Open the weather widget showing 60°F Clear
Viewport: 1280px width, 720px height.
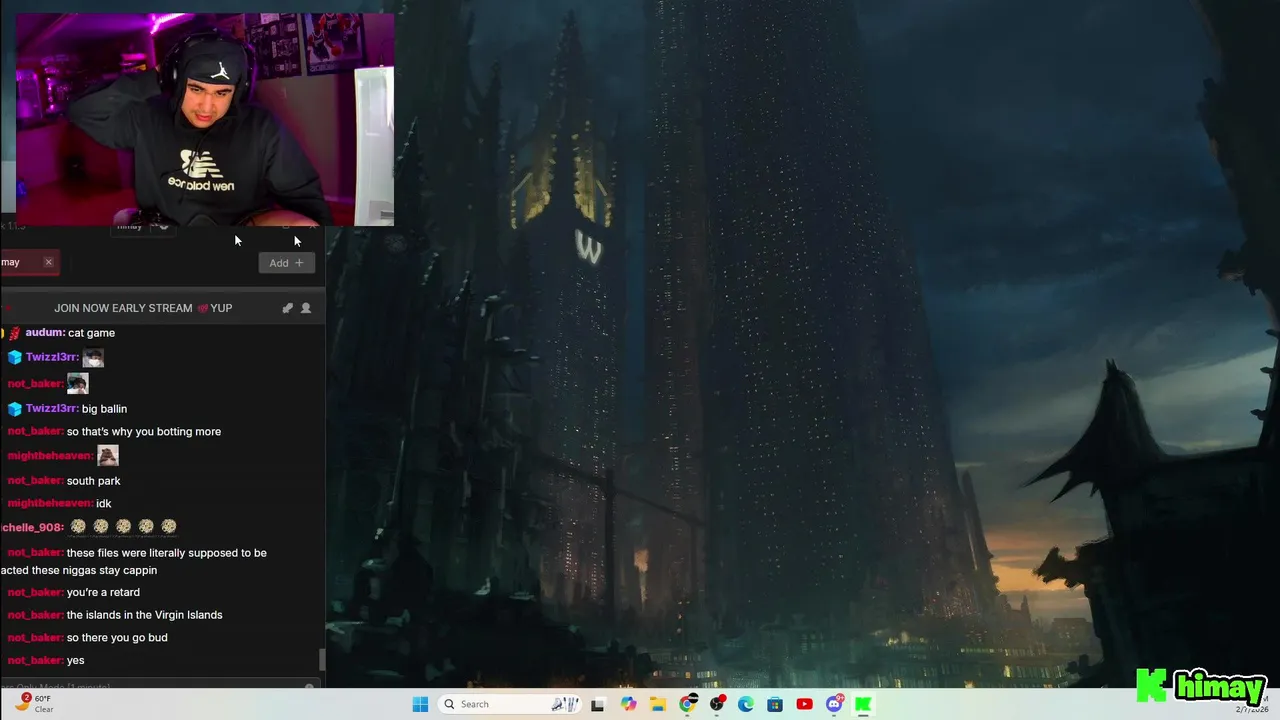[36, 704]
